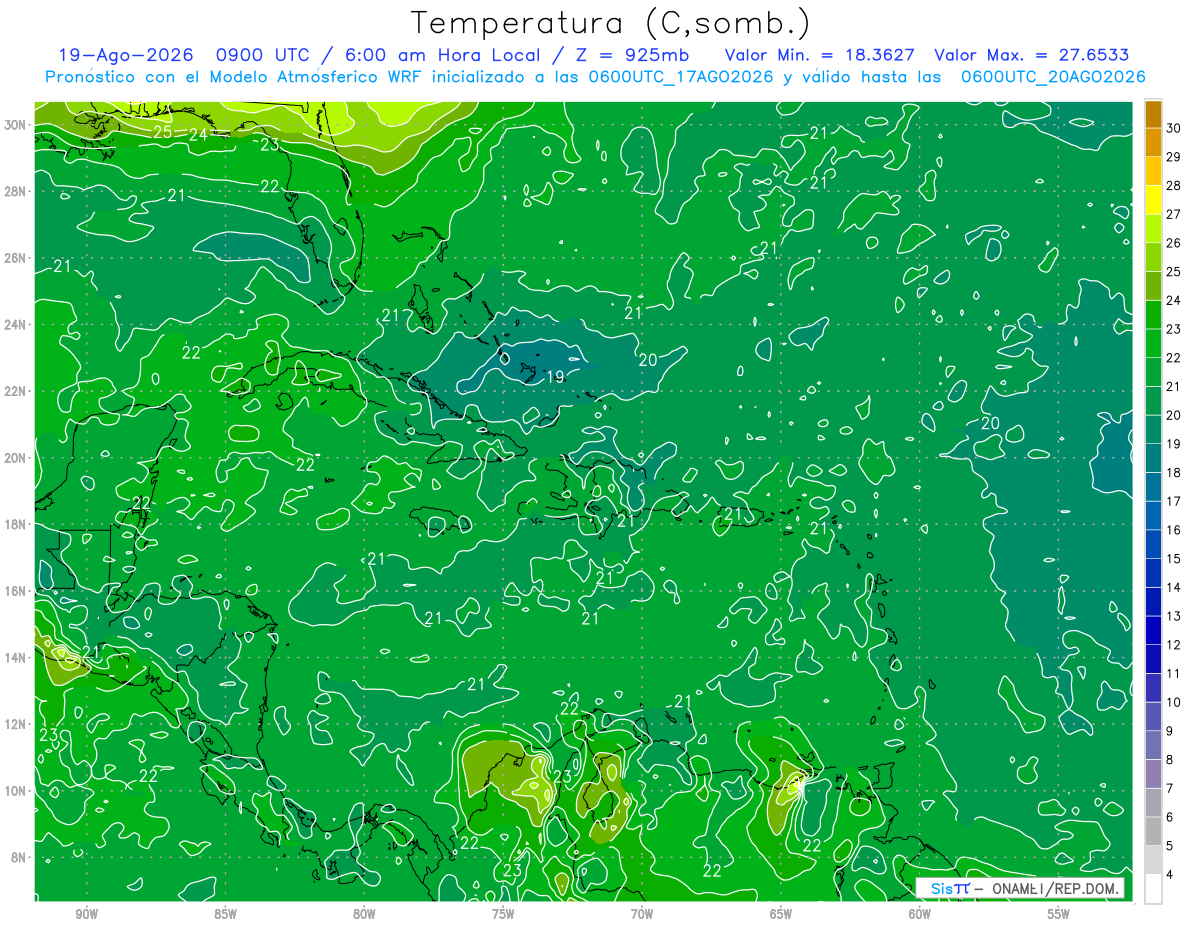Click the 90W longitude axis label

point(86,914)
